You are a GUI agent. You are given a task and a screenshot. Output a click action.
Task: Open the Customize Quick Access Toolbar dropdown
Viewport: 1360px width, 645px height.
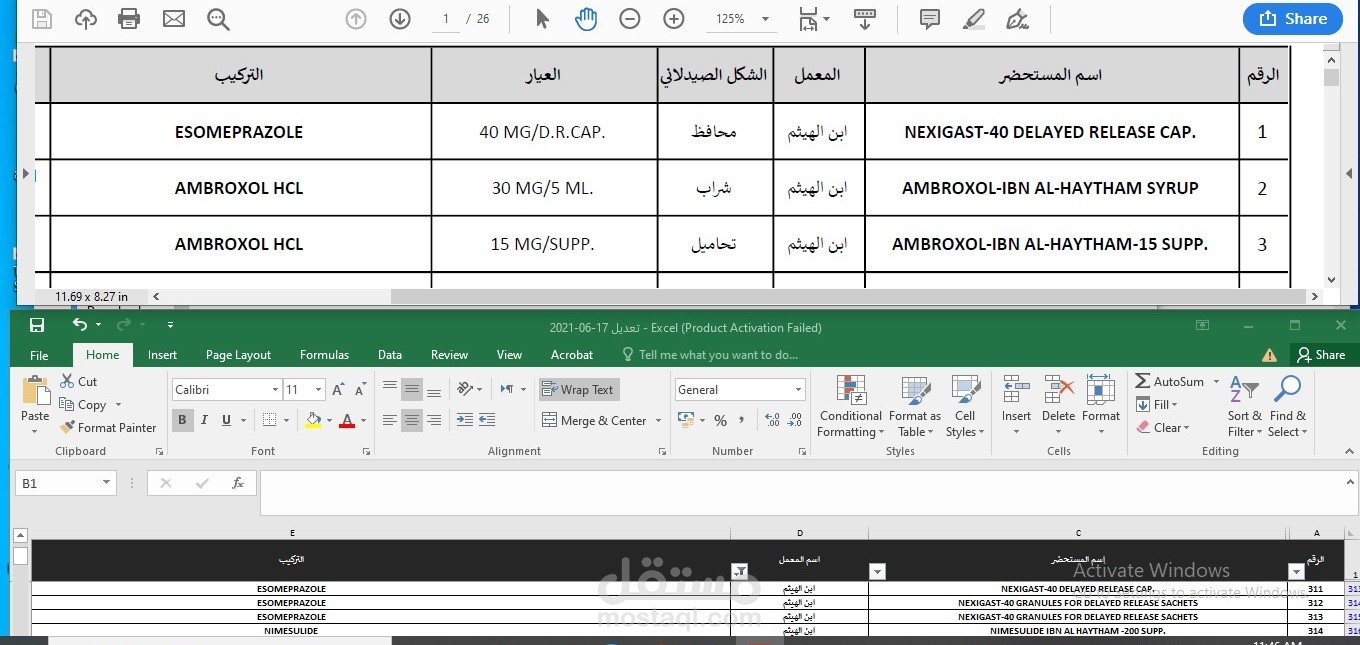(170, 325)
